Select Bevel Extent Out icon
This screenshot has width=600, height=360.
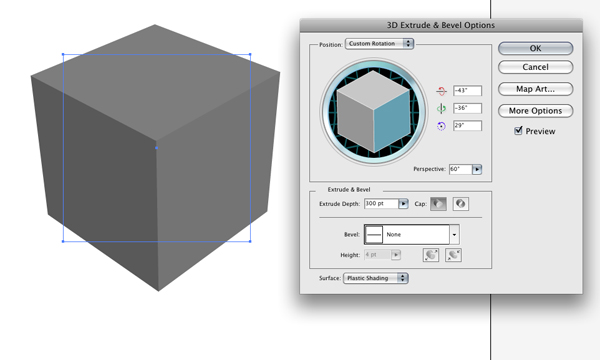click(431, 255)
